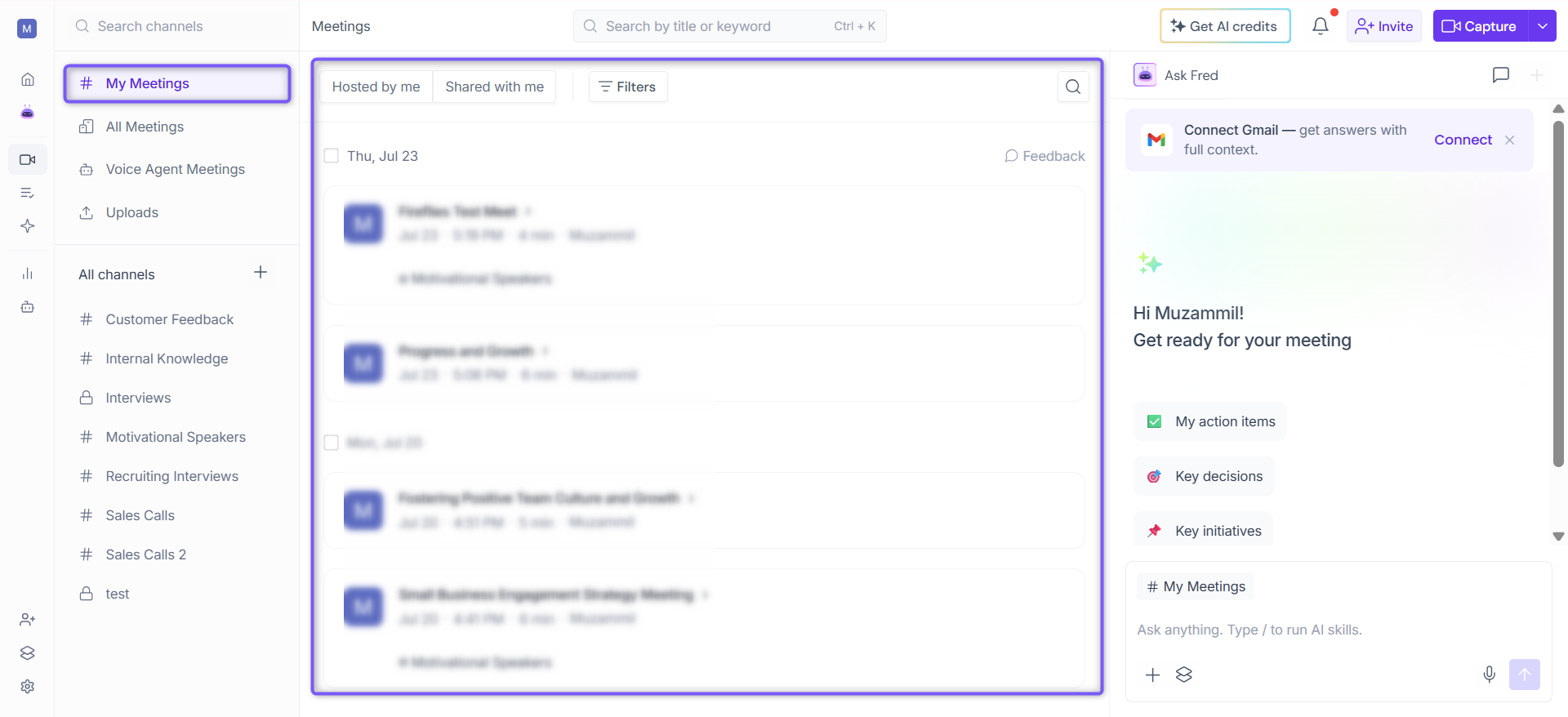Click the Feedback link
The width and height of the screenshot is (1568, 717).
[x=1045, y=156]
